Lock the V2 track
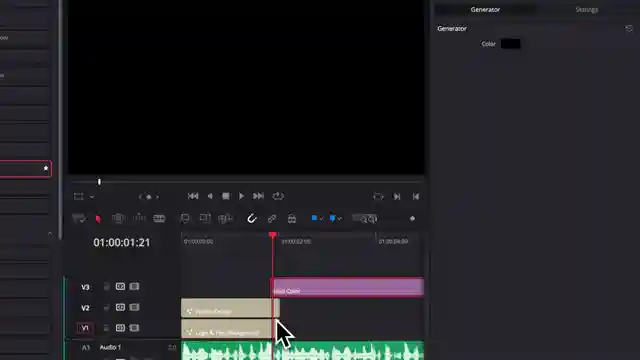Image resolution: width=640 pixels, height=360 pixels. coord(107,307)
